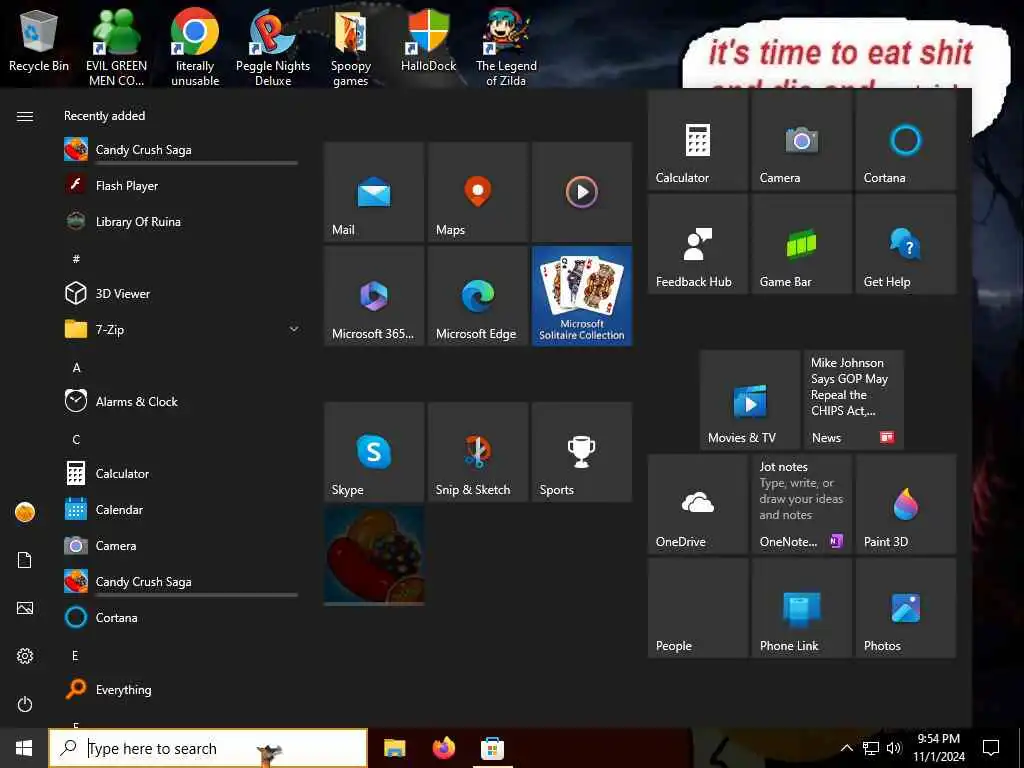Expand the 7-Zip folder chevron
The image size is (1024, 768).
coord(294,329)
